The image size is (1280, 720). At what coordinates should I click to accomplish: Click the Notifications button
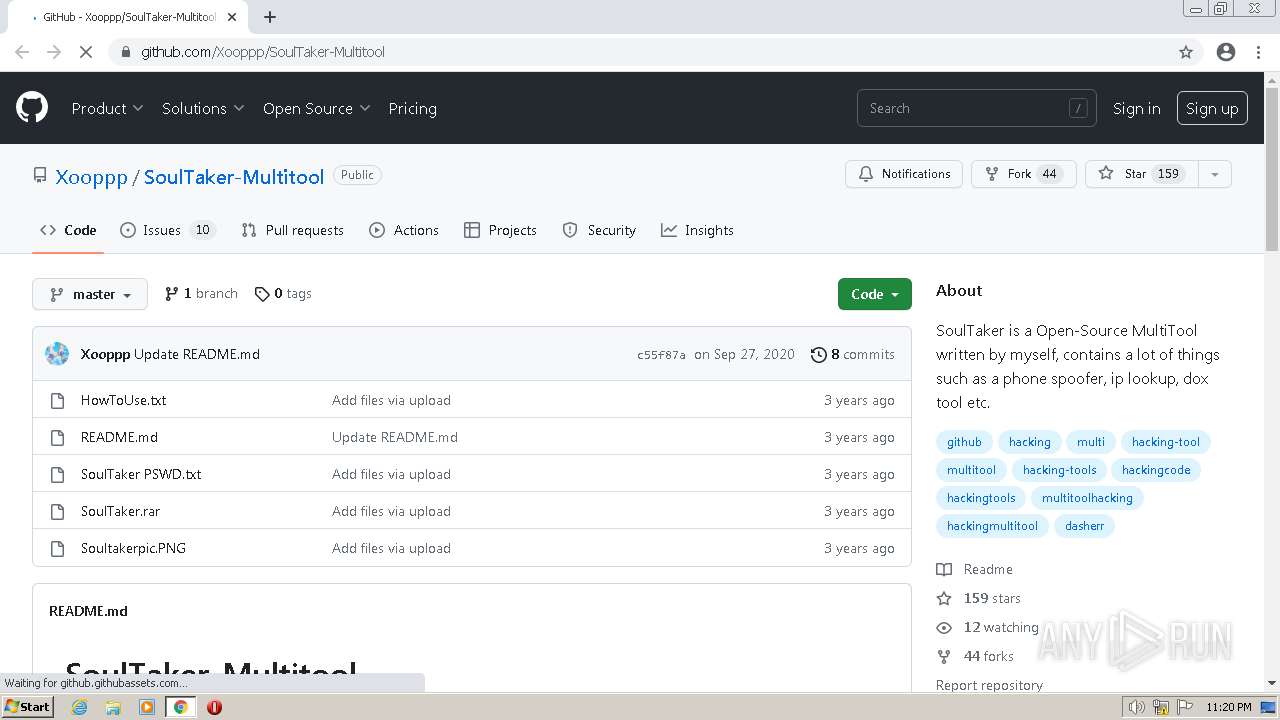(x=904, y=174)
